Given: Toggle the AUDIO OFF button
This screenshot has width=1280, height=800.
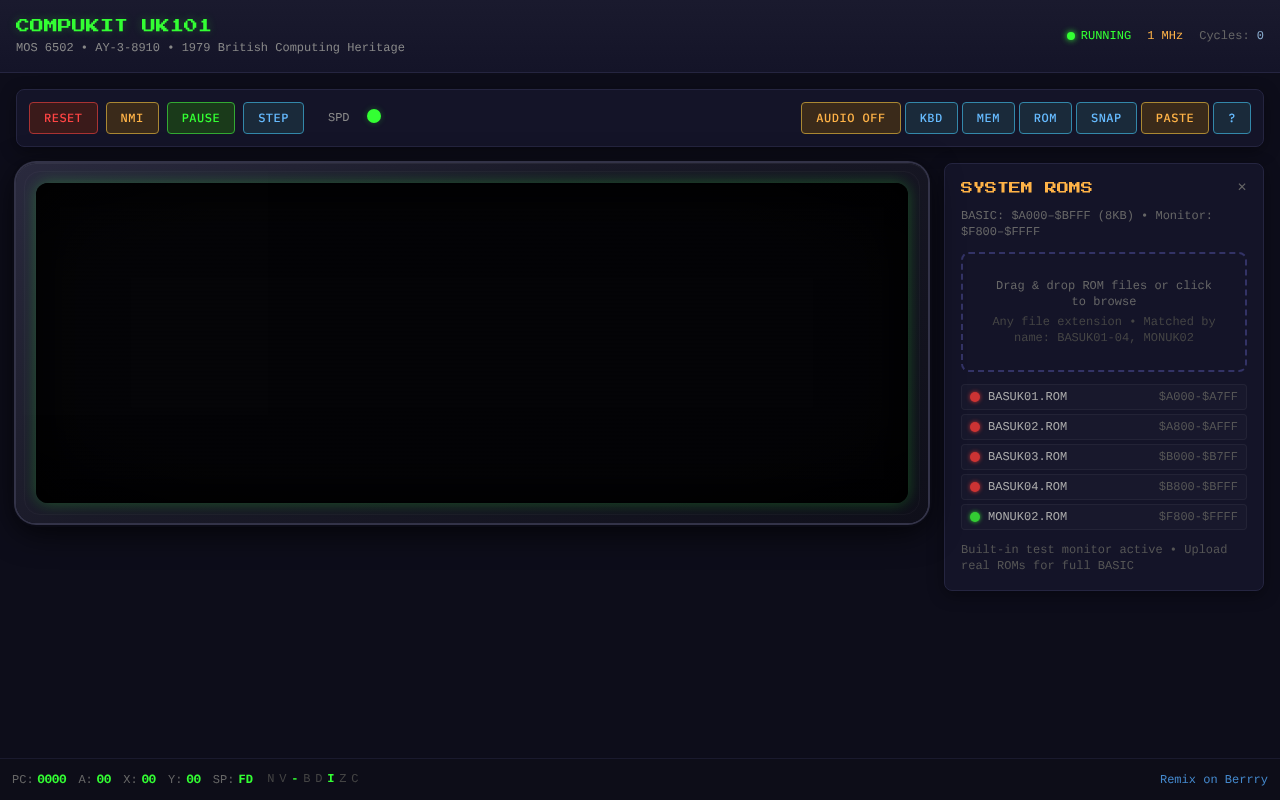Looking at the screenshot, I should (850, 118).
